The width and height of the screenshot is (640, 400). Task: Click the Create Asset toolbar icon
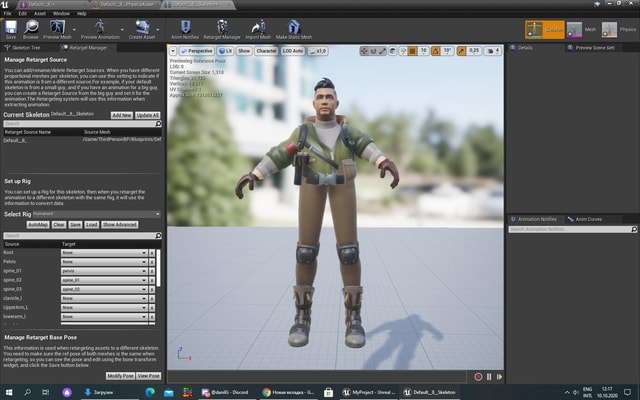(x=142, y=27)
